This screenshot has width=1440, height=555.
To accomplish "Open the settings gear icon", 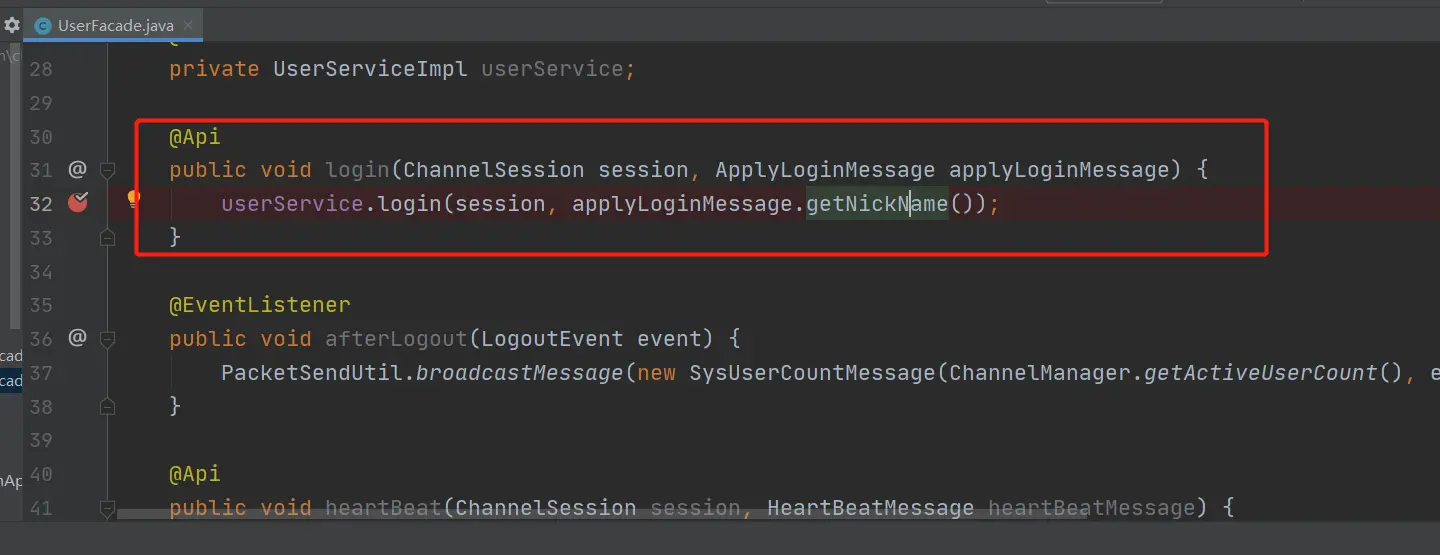I will point(11,26).
